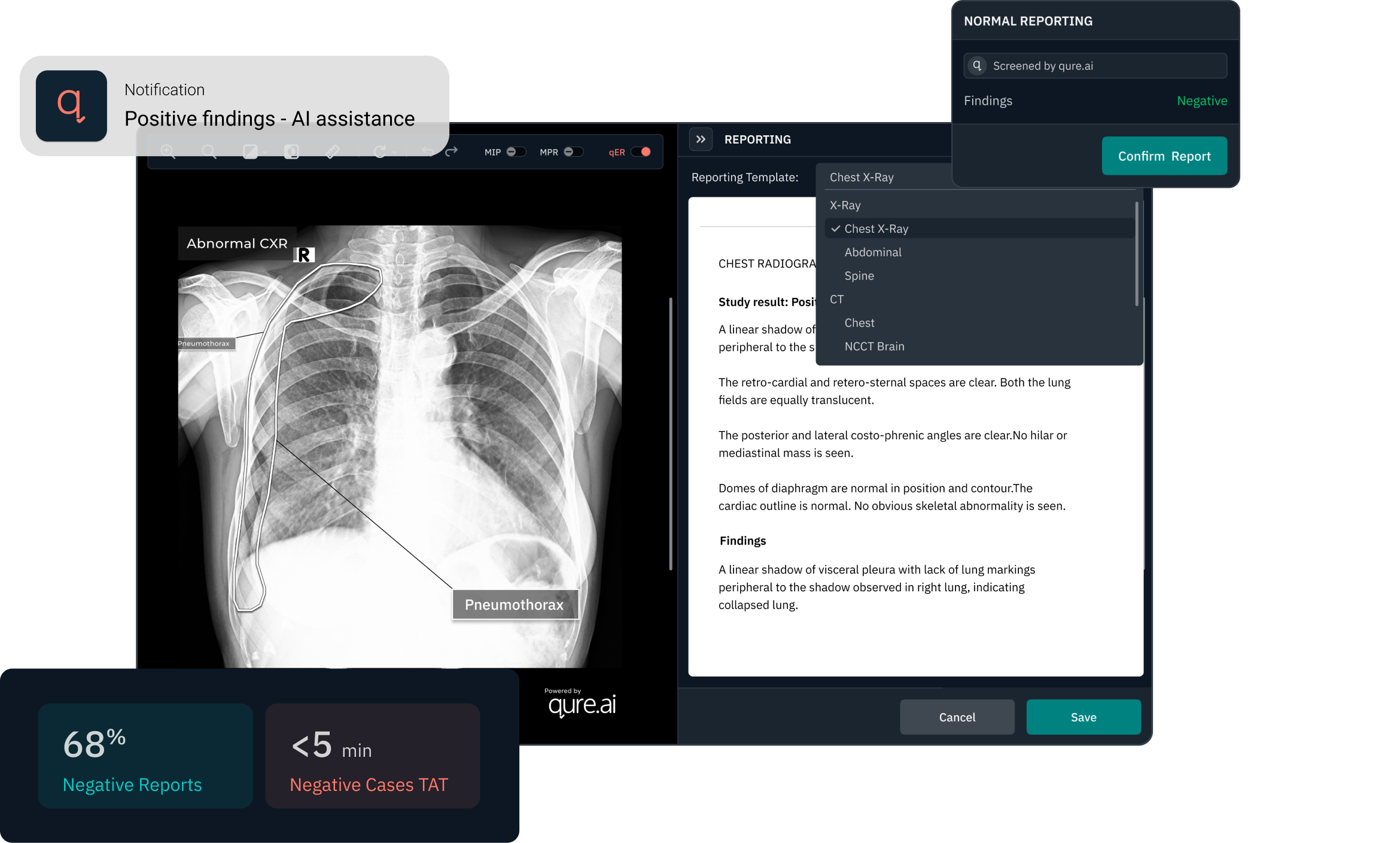Select the contrast invert tool icon

pyautogui.click(x=291, y=151)
